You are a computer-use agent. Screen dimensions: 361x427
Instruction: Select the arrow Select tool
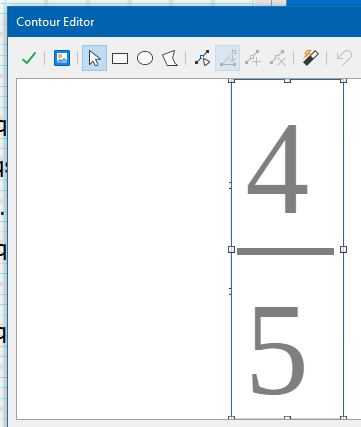tap(94, 58)
